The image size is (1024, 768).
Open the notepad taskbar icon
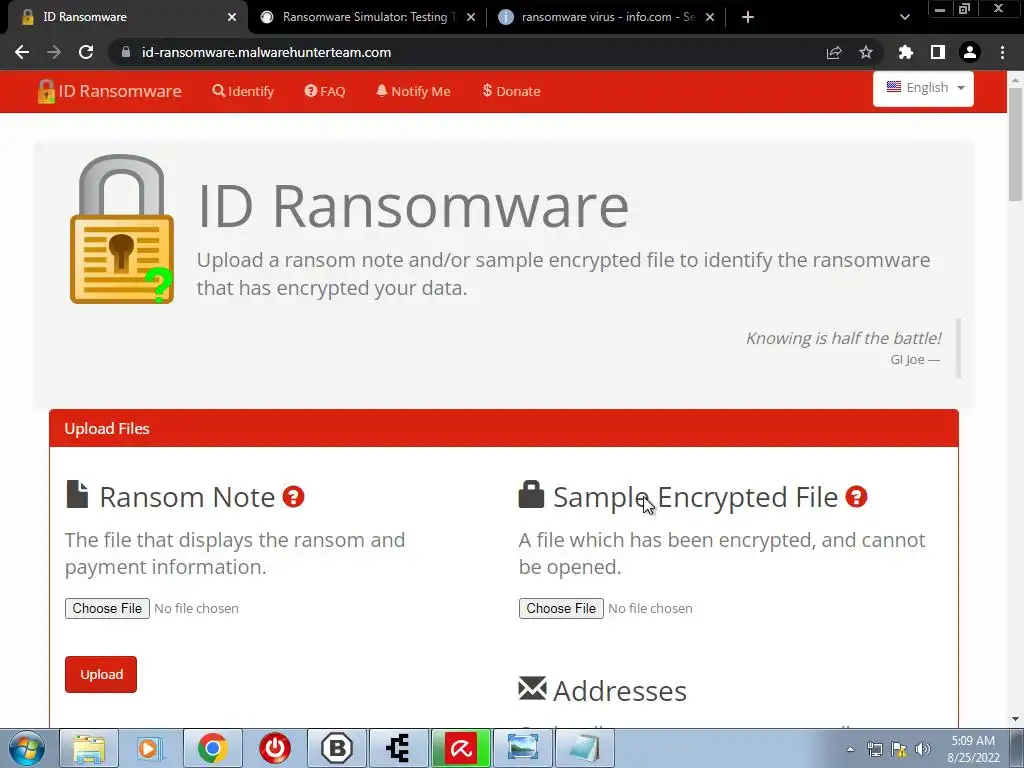pyautogui.click(x=584, y=748)
